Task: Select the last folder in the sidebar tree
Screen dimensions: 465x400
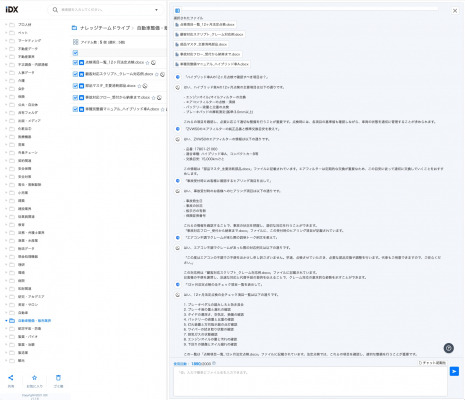Action: (x=21, y=361)
